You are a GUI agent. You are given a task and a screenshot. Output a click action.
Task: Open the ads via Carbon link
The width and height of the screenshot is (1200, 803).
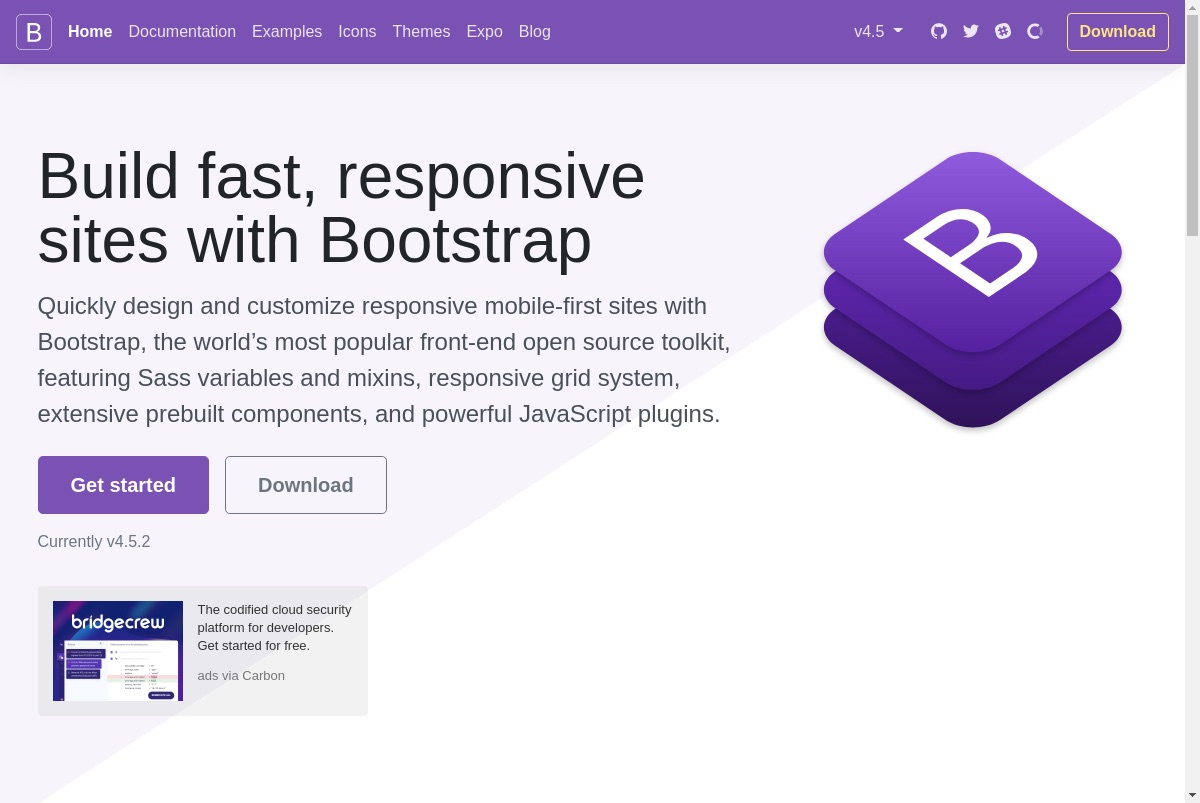click(x=241, y=676)
